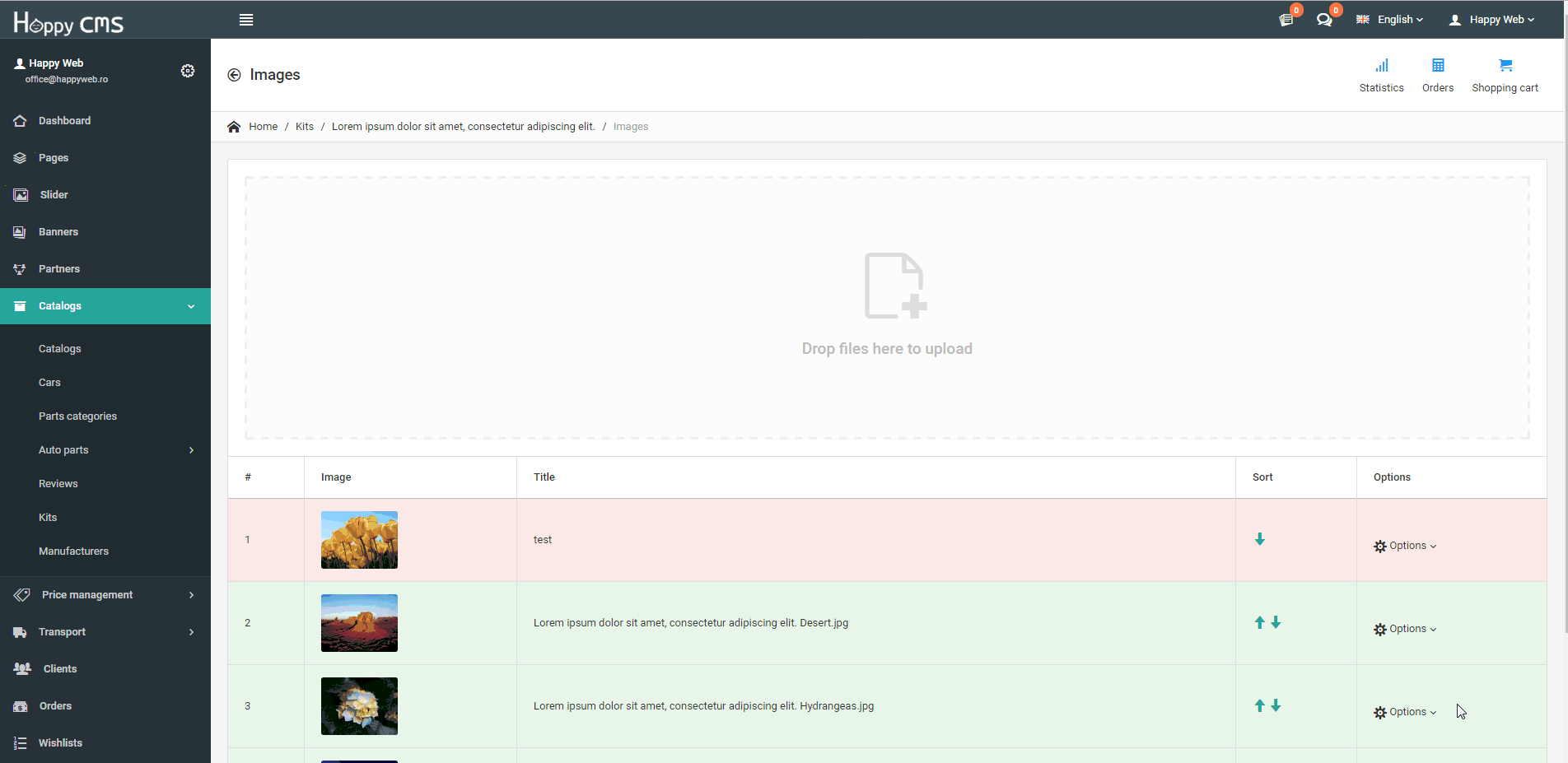
Task: Open the Shopping cart icon
Action: (x=1505, y=65)
